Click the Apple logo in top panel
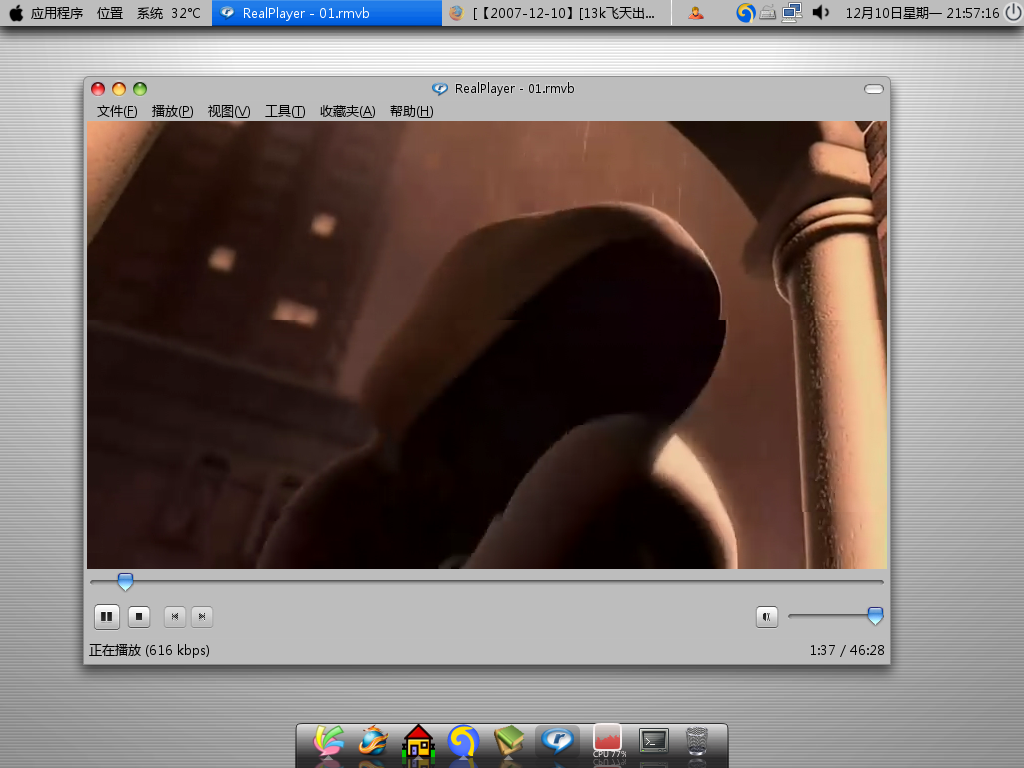1024x768 pixels. (16, 13)
